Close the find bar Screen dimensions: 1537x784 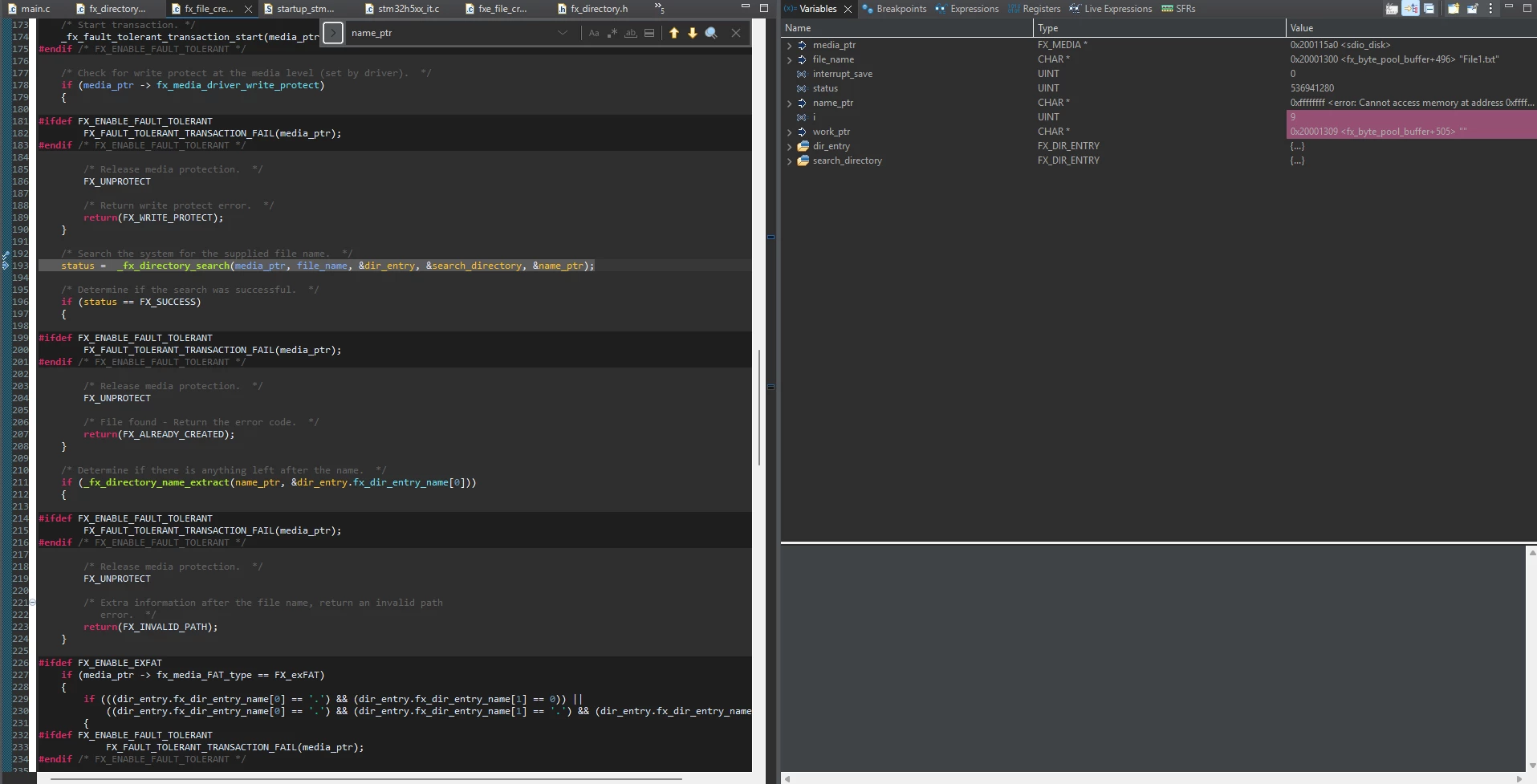pyautogui.click(x=736, y=33)
